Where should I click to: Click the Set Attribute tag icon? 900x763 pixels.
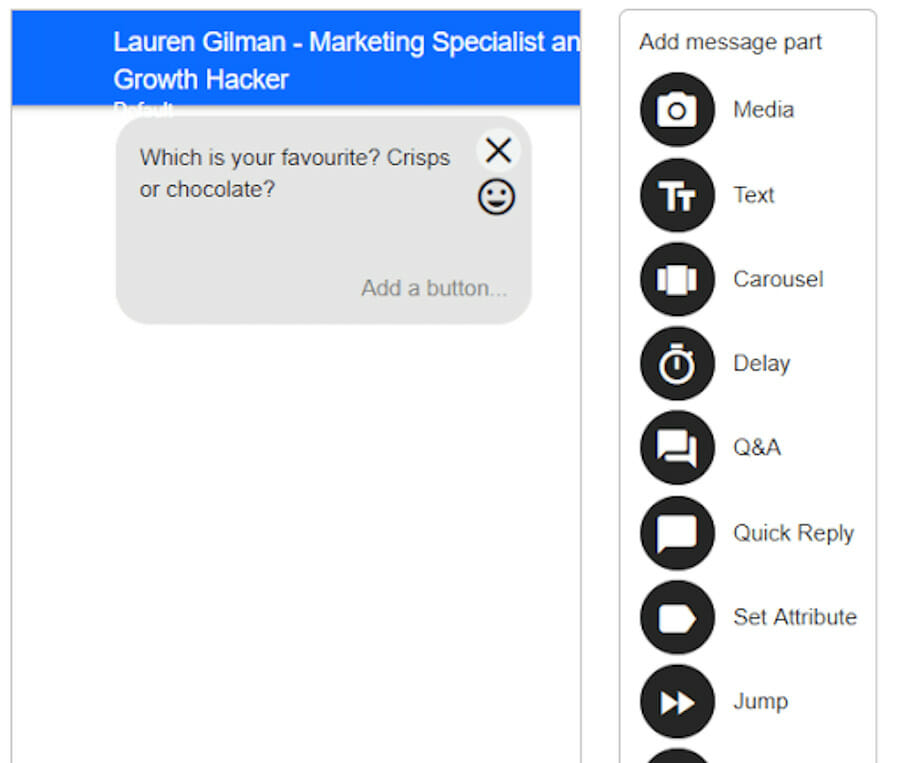(x=677, y=617)
